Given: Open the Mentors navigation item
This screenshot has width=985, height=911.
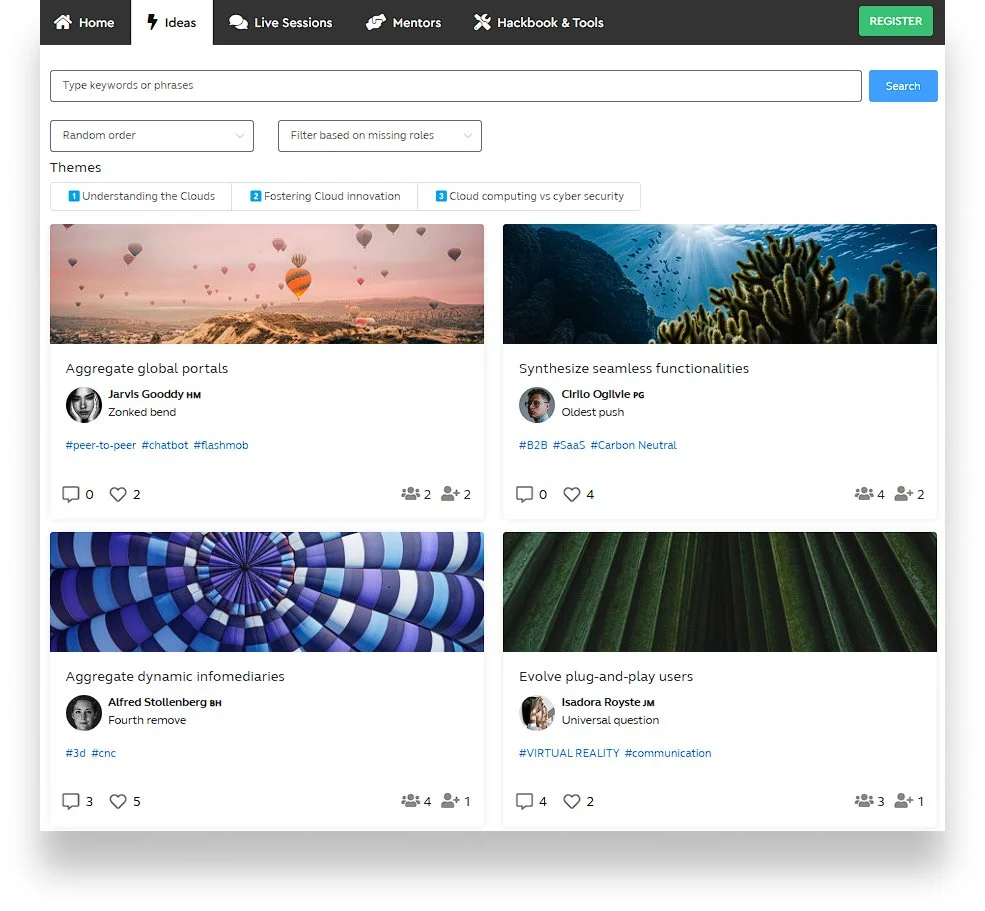Looking at the screenshot, I should pos(403,23).
